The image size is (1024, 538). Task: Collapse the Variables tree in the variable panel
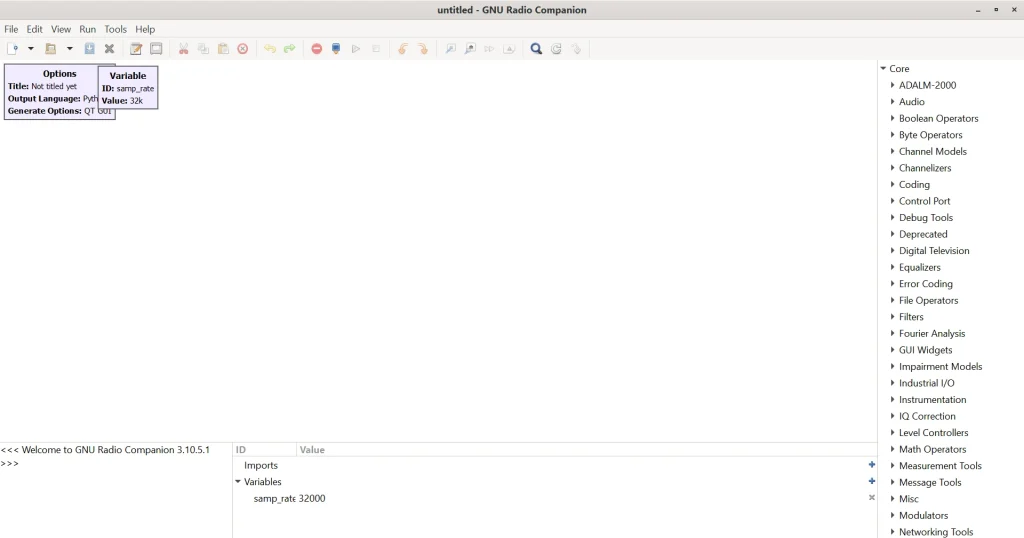(238, 482)
